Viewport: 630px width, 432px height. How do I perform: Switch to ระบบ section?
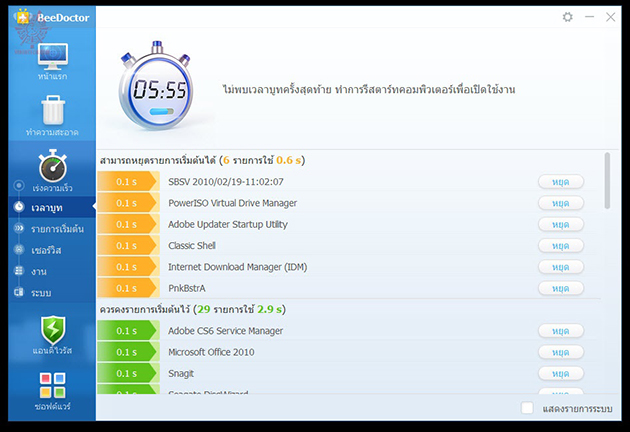[52, 293]
